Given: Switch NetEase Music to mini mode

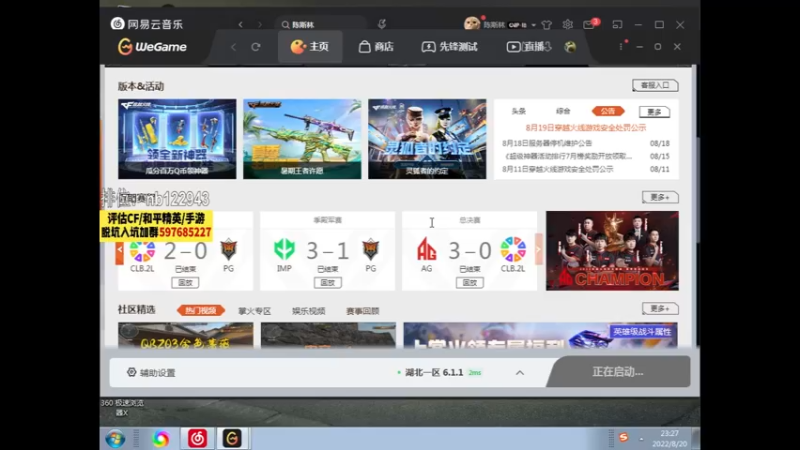Looking at the screenshot, I should [x=617, y=24].
